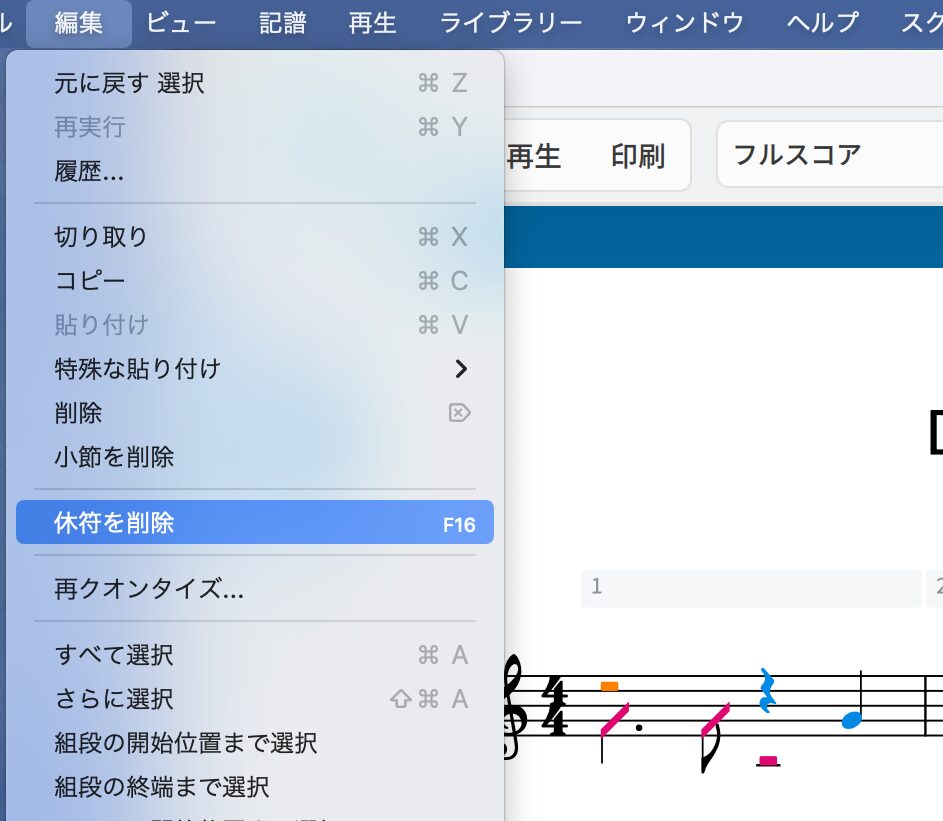The image size is (943, 821).
Task: Click the pink rest below the staff
Action: (768, 762)
